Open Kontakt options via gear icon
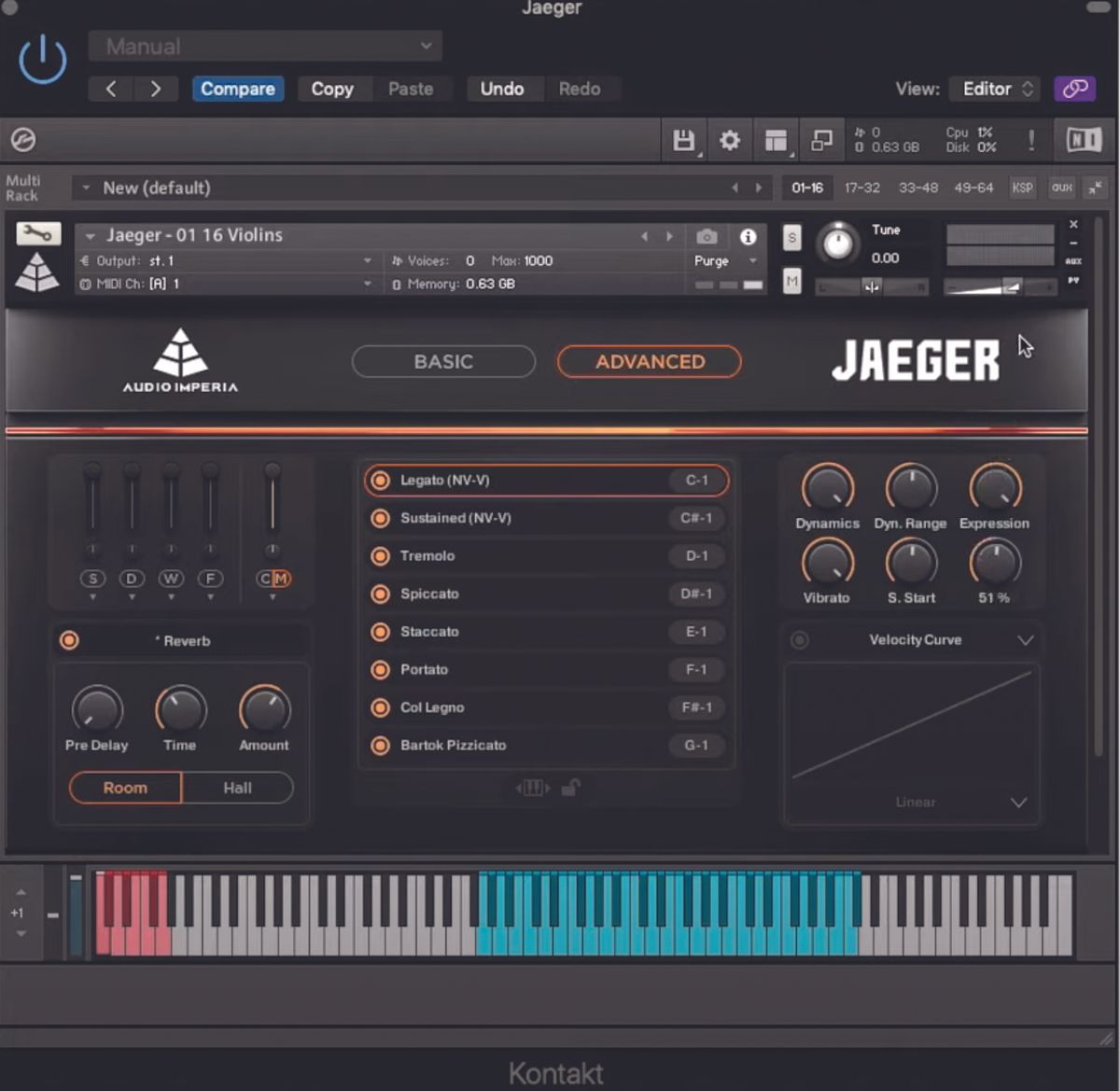Viewport: 1120px width, 1091px height. pyautogui.click(x=730, y=140)
